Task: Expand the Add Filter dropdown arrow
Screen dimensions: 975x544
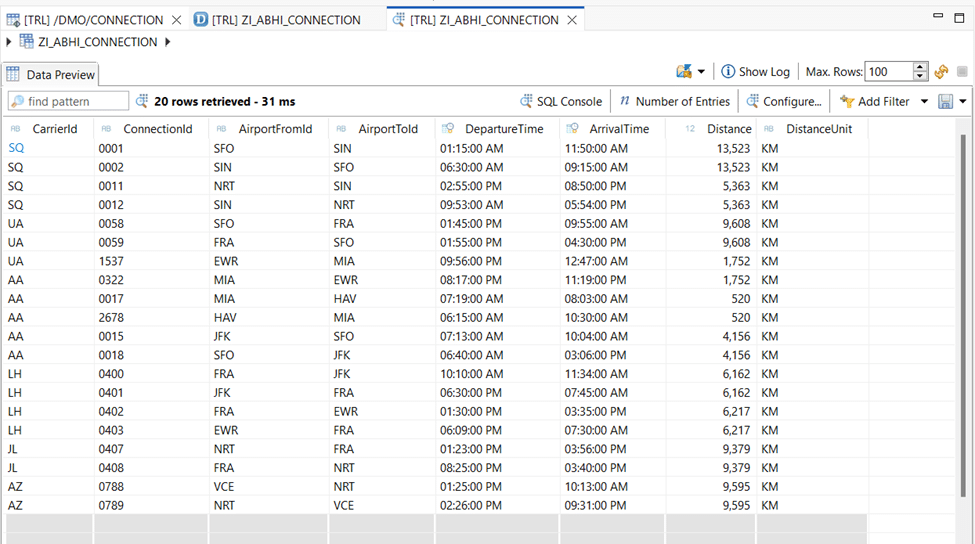Action: [x=924, y=101]
